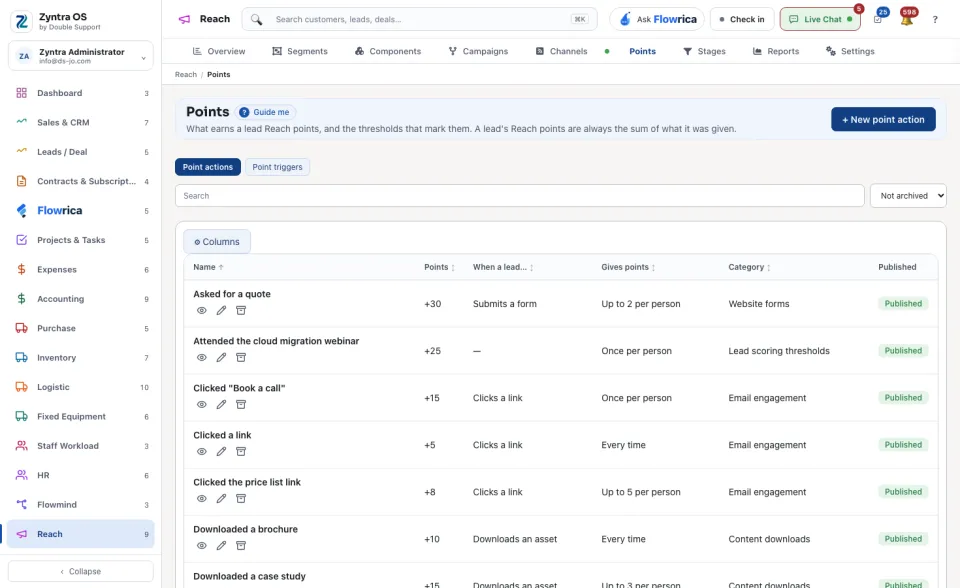Screen dimensions: 960x588
Task: Click the Reach breadcrumb link
Action: coord(186,75)
